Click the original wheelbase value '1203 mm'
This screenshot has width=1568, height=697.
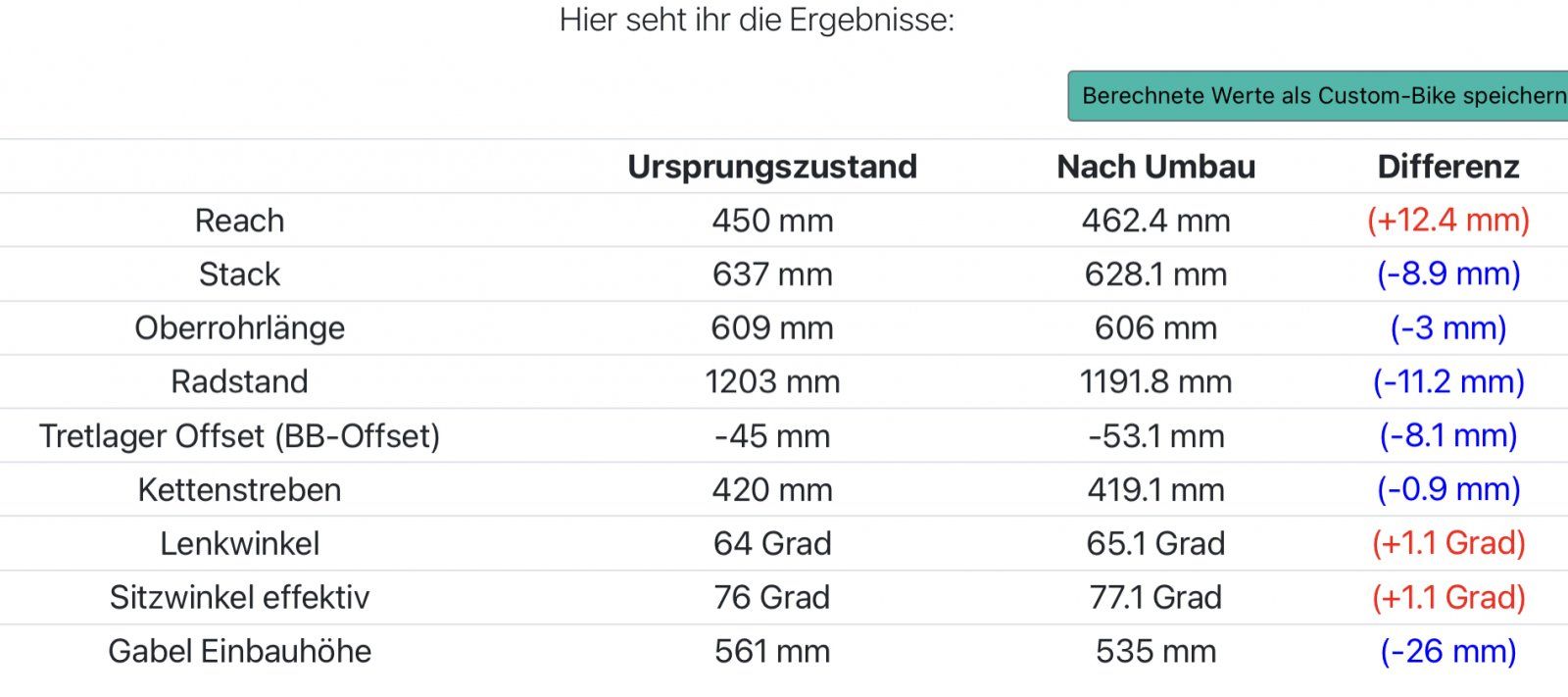pyautogui.click(x=772, y=381)
